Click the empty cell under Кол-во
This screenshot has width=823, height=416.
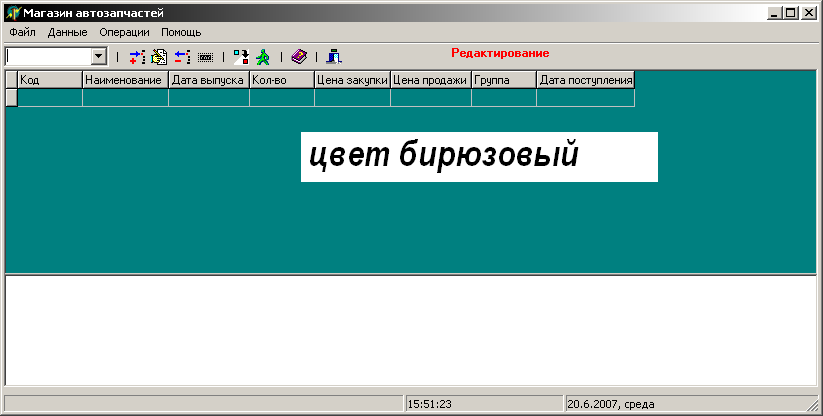[282, 98]
